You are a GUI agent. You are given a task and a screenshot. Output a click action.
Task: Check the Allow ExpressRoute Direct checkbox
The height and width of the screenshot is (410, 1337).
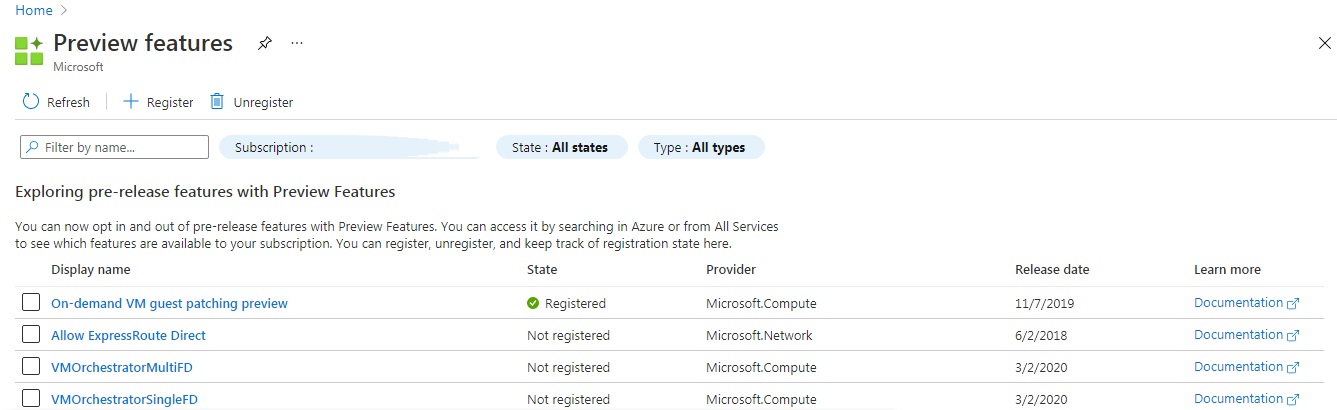[31, 335]
